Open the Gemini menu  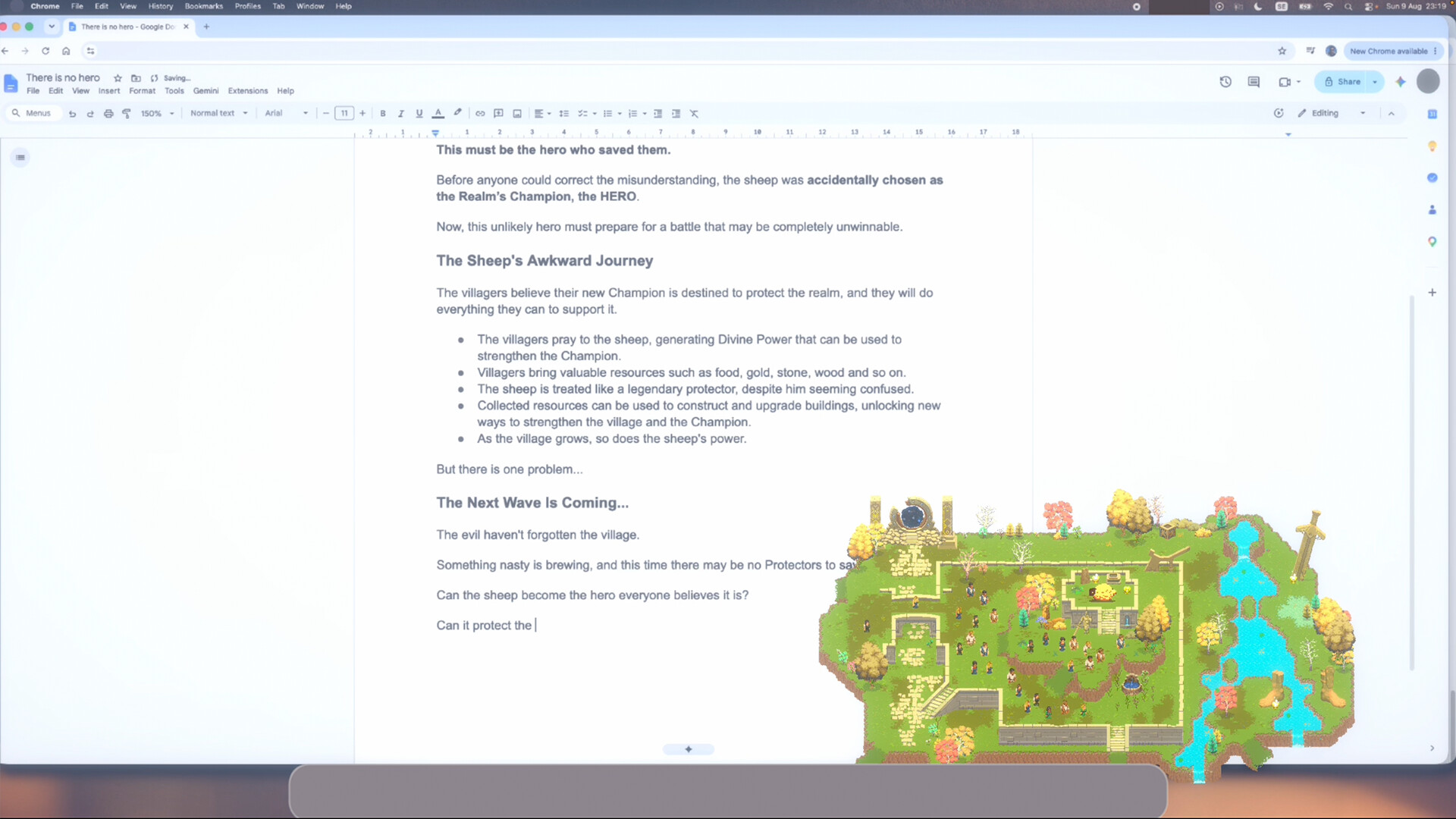point(206,91)
